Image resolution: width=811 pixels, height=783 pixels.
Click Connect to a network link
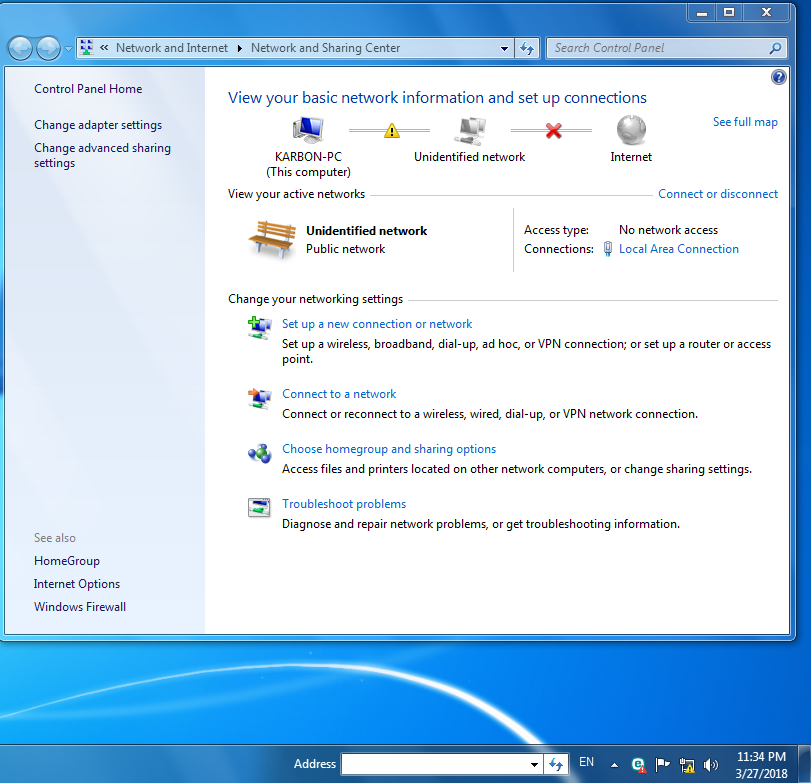coord(339,394)
